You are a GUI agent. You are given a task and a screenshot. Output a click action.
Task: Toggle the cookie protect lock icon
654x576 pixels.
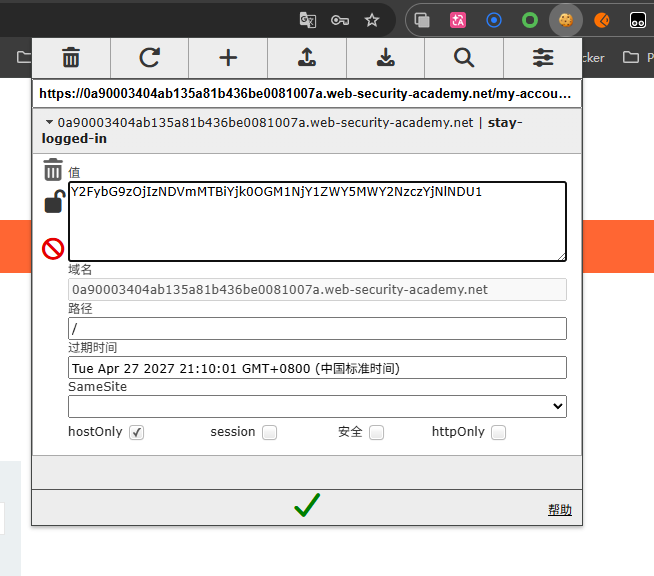tap(53, 203)
